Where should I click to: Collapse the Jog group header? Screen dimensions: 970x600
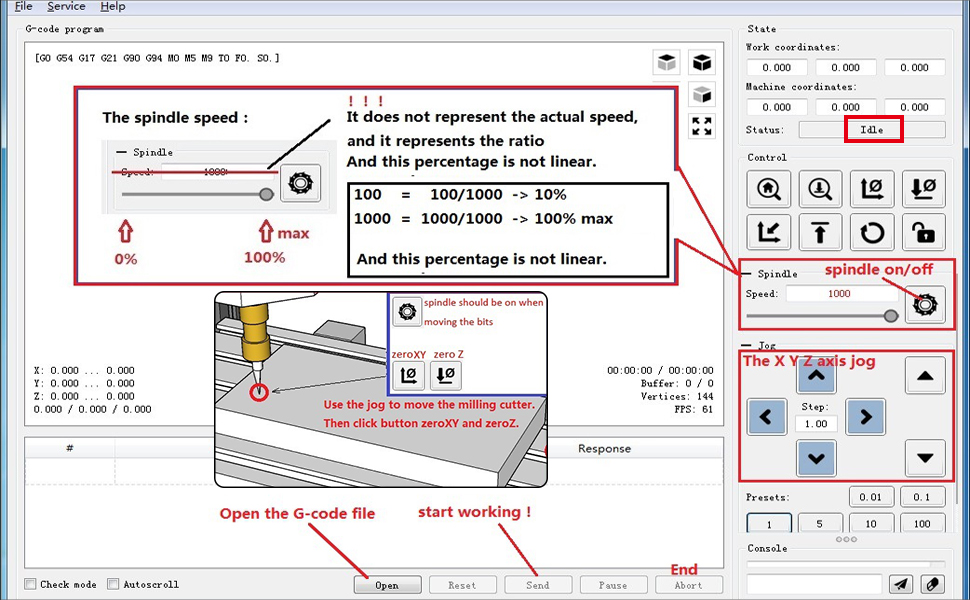(748, 344)
